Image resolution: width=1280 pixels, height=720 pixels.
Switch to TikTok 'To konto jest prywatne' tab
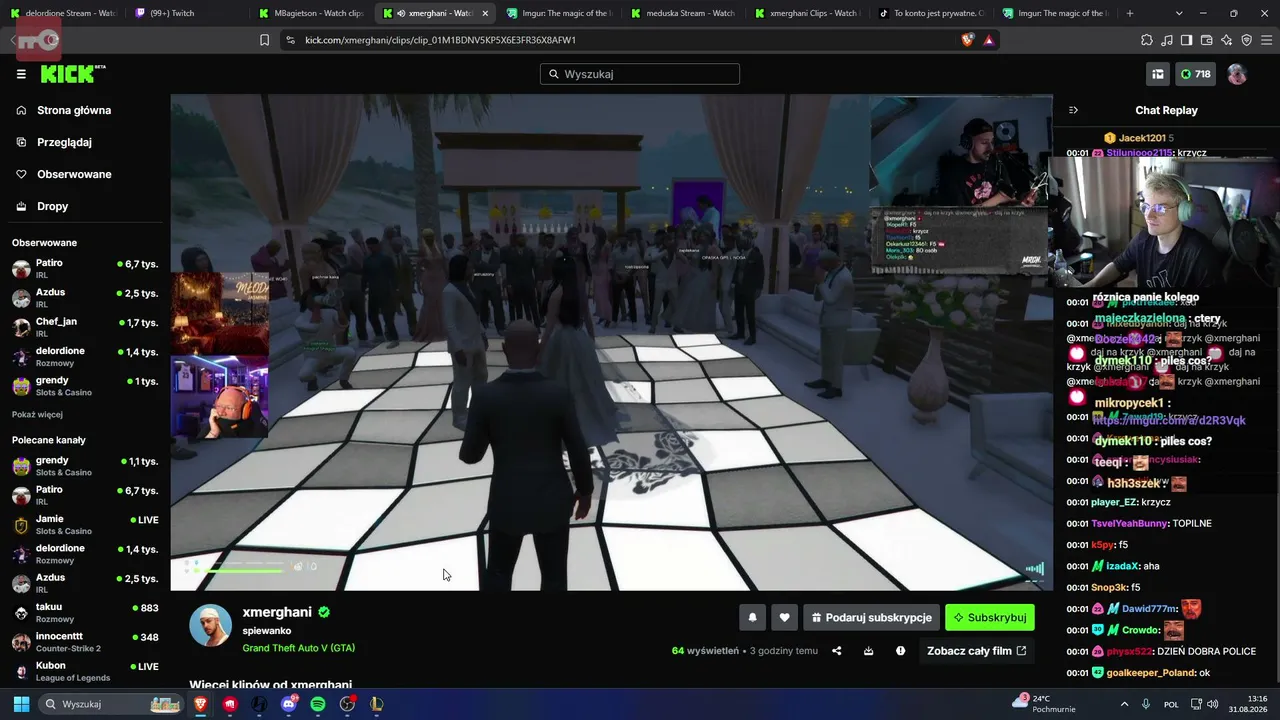932,13
